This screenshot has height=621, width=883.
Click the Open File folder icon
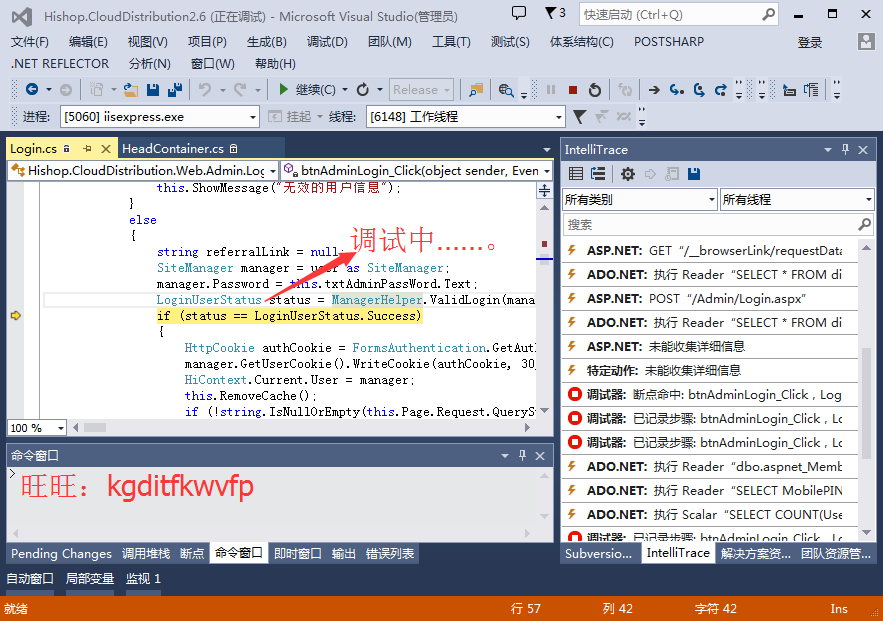(131, 90)
